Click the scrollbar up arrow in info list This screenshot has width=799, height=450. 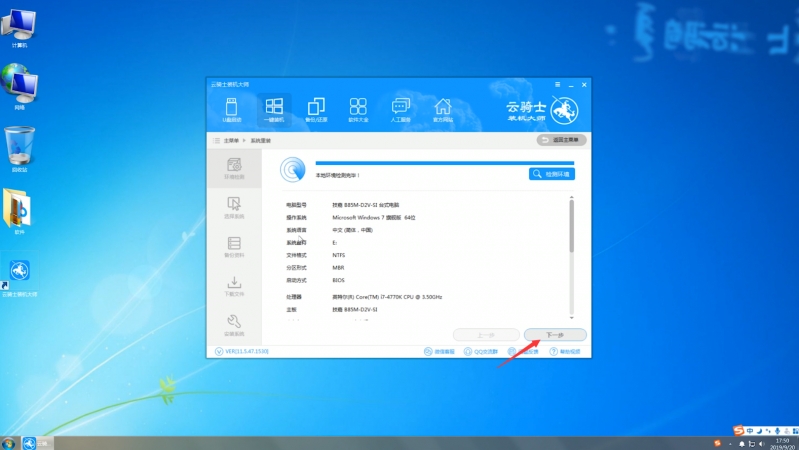tap(571, 197)
